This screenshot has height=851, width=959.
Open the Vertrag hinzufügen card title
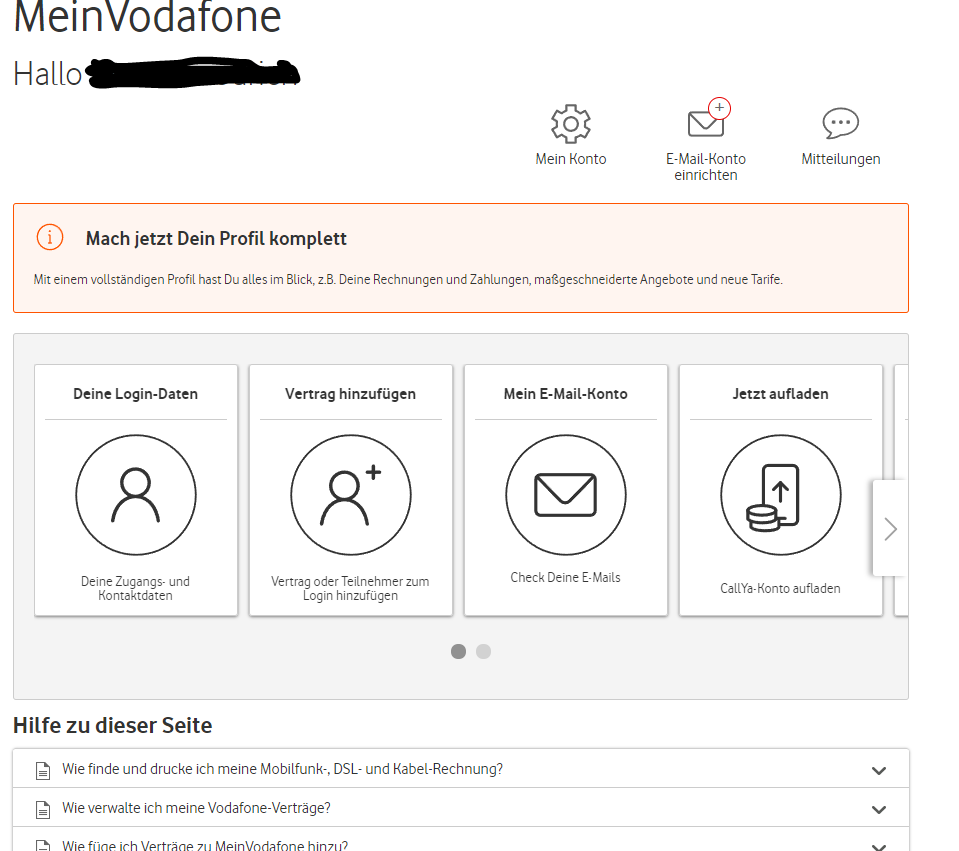tap(350, 394)
